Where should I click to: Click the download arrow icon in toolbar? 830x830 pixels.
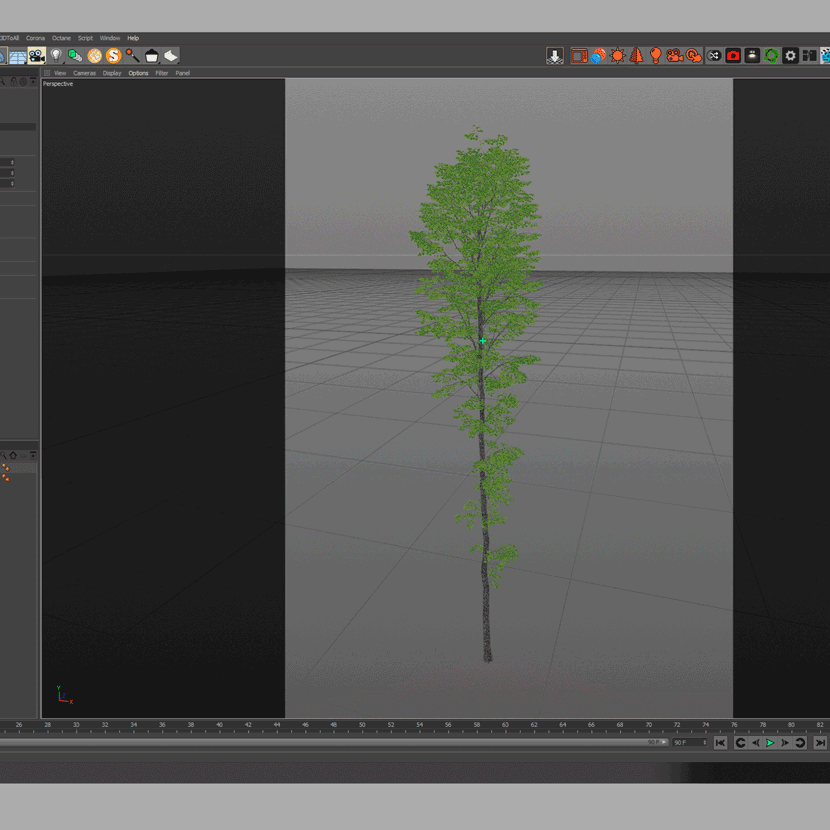coord(555,56)
